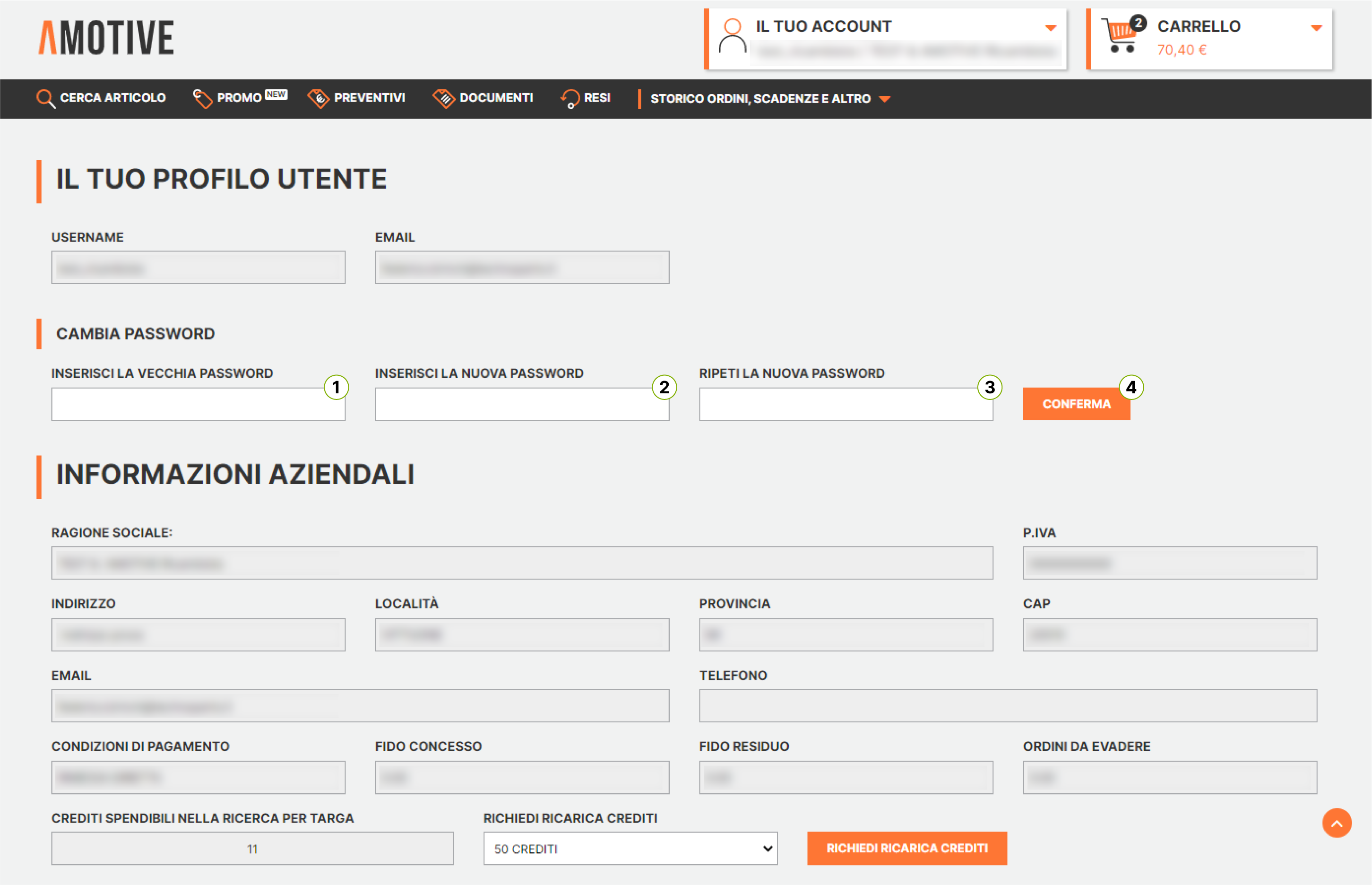Open the Cerca Articolo menu item

(112, 98)
